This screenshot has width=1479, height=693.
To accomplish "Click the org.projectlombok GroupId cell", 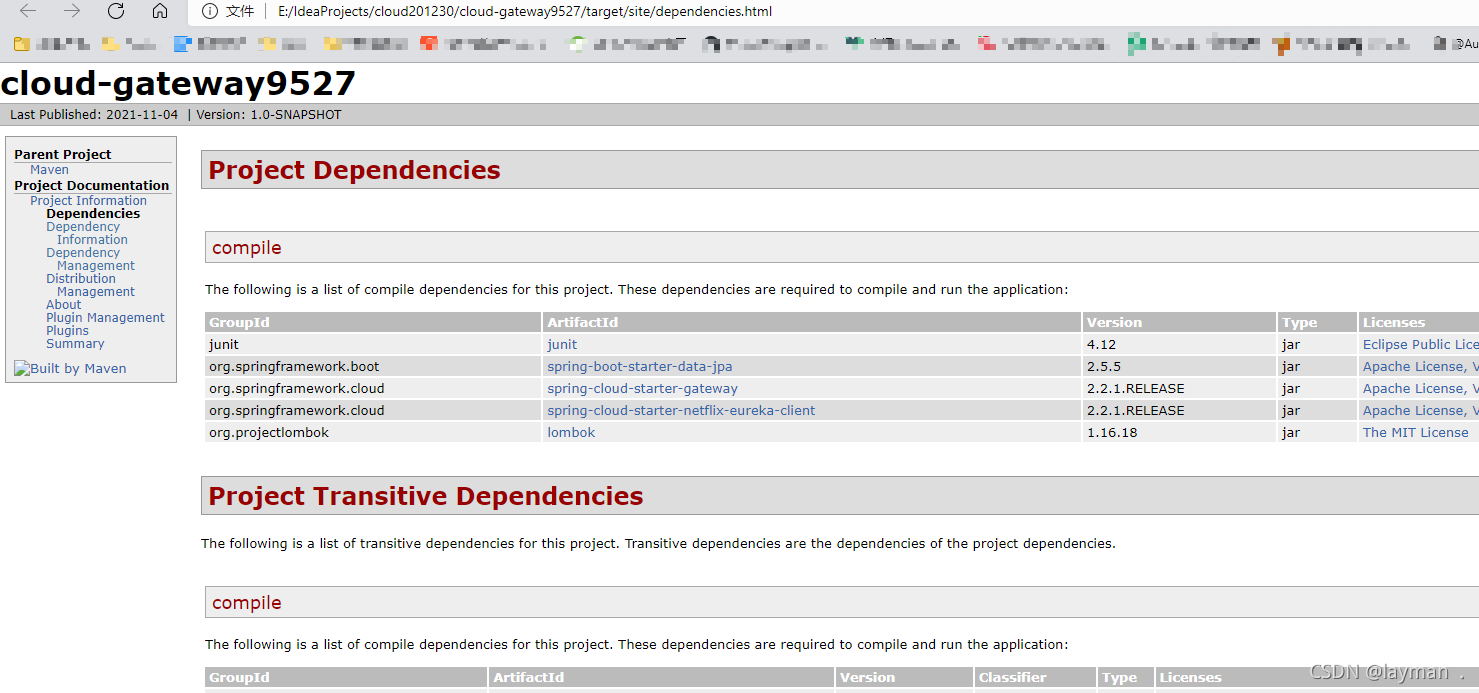I will (373, 432).
